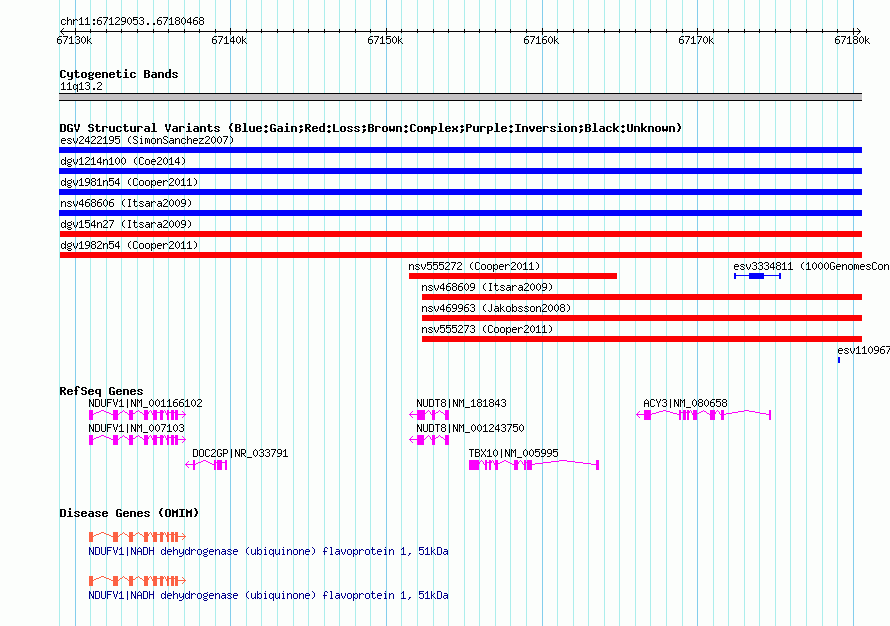Select the small blue esv3334811 variant glyph
890x626 pixels.
(757, 276)
